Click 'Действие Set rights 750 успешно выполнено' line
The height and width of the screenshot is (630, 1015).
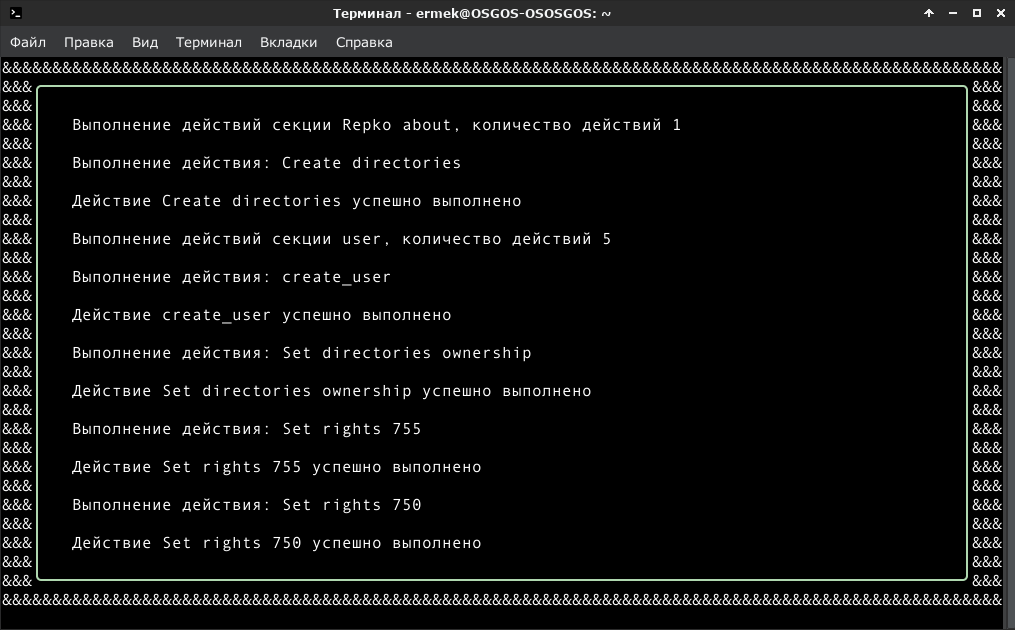tap(276, 543)
